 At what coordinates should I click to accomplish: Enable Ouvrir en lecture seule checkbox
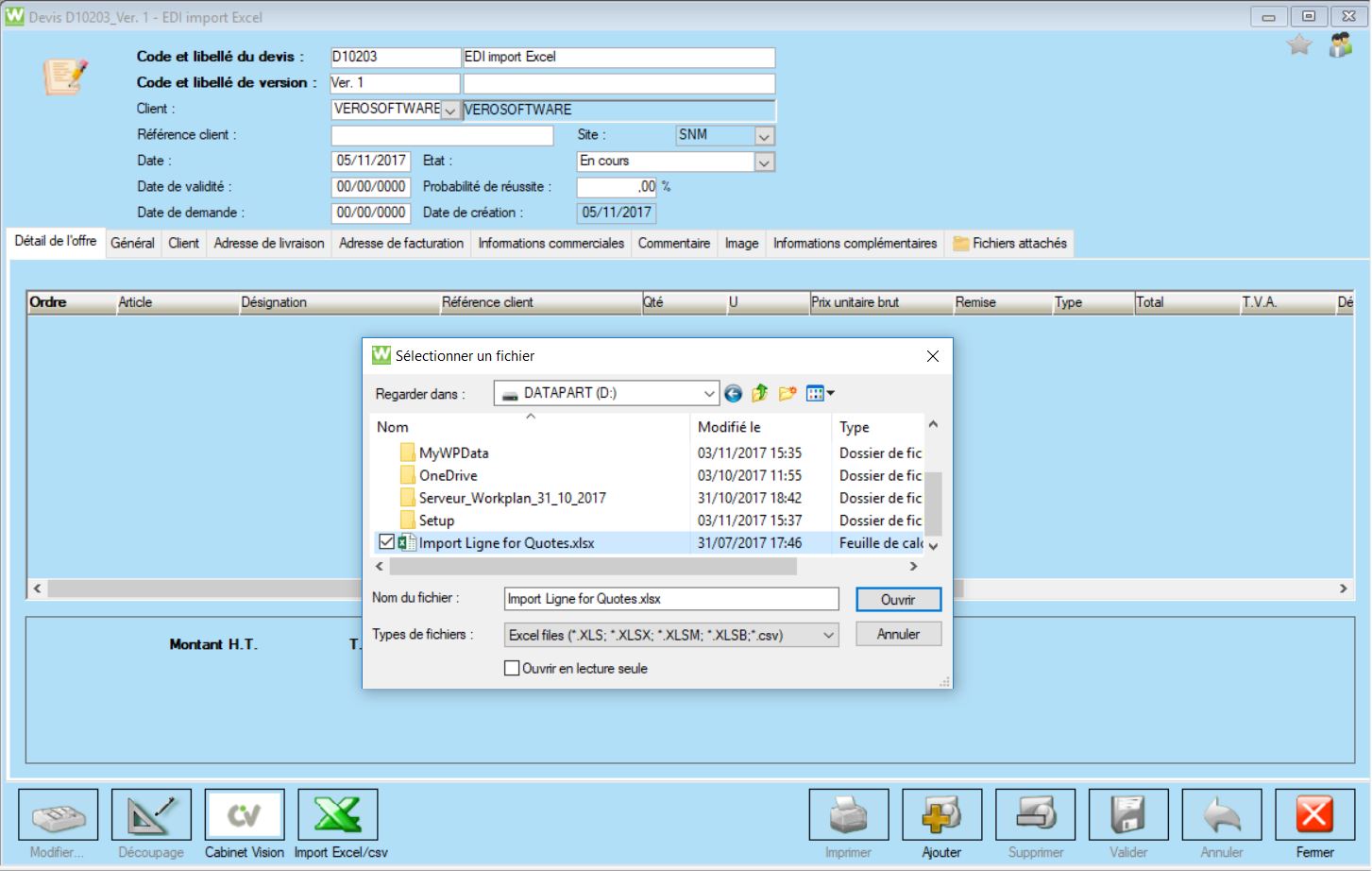point(512,668)
